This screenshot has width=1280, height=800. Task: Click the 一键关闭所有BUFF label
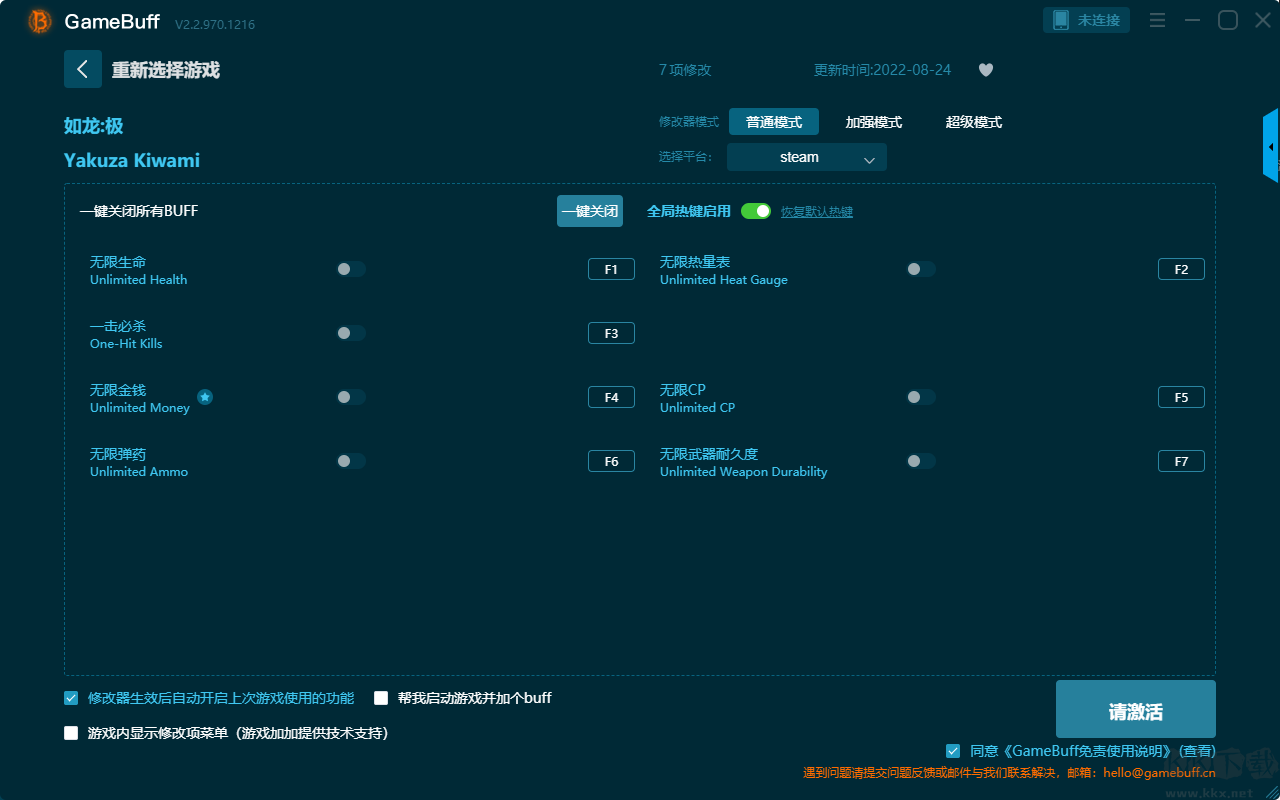(139, 211)
